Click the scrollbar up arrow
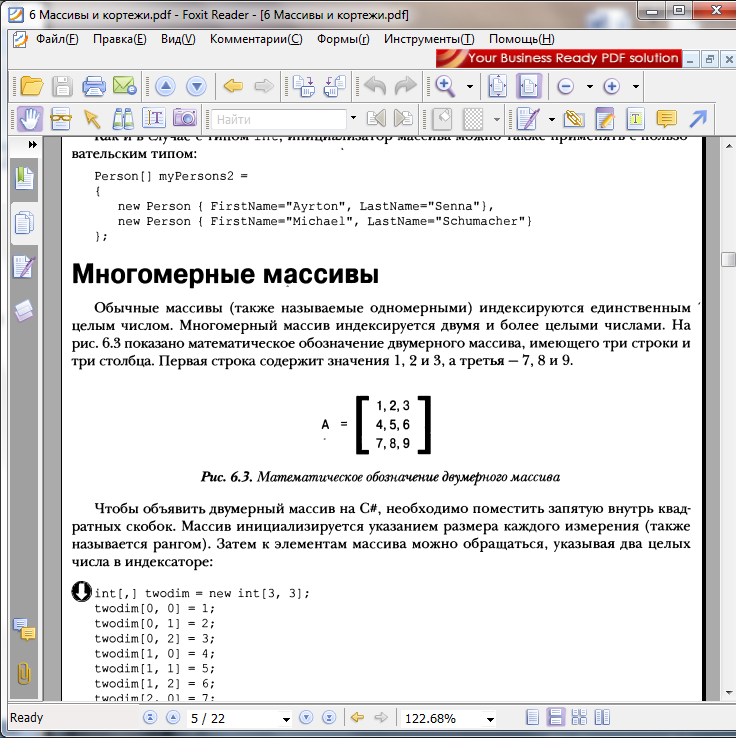 pyautogui.click(x=729, y=146)
